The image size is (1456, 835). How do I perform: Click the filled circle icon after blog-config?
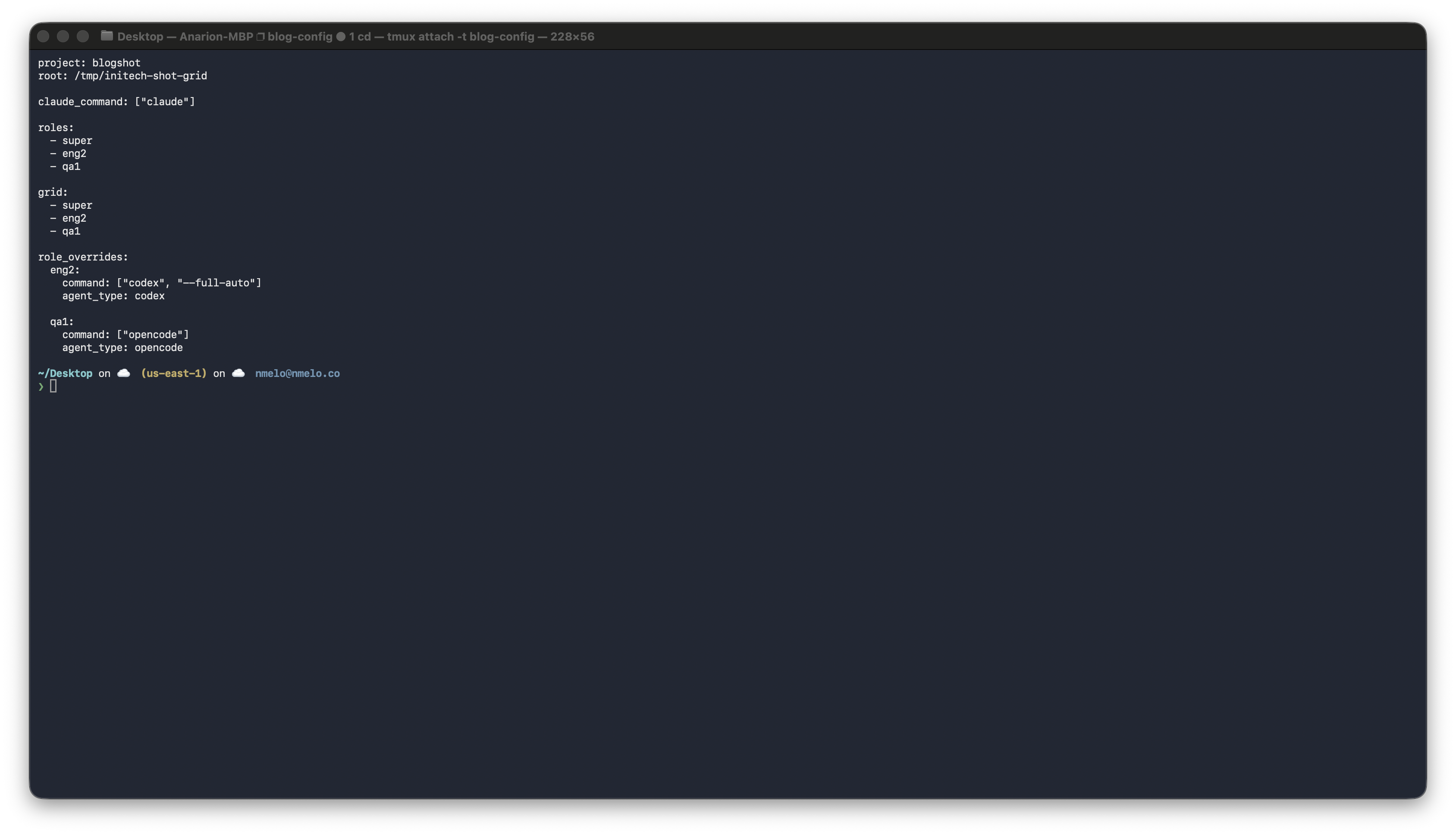[x=341, y=36]
